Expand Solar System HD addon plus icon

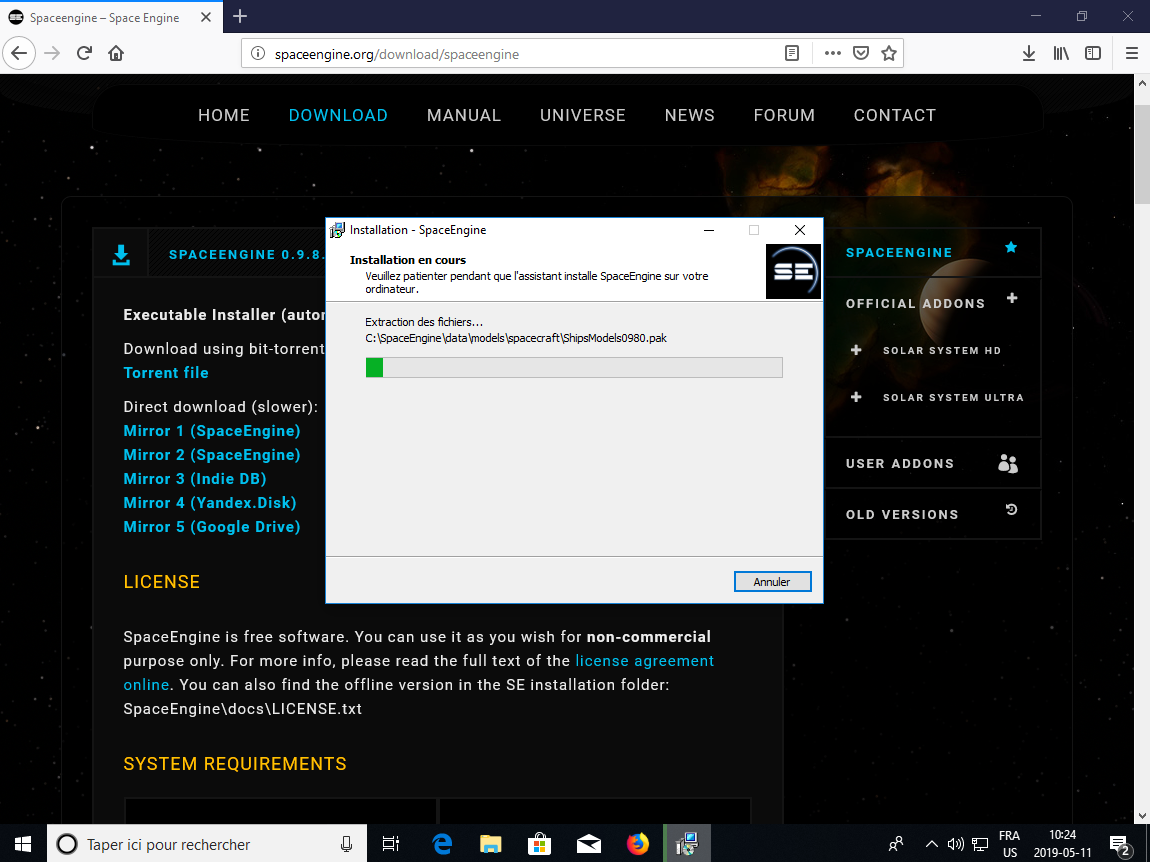point(856,350)
